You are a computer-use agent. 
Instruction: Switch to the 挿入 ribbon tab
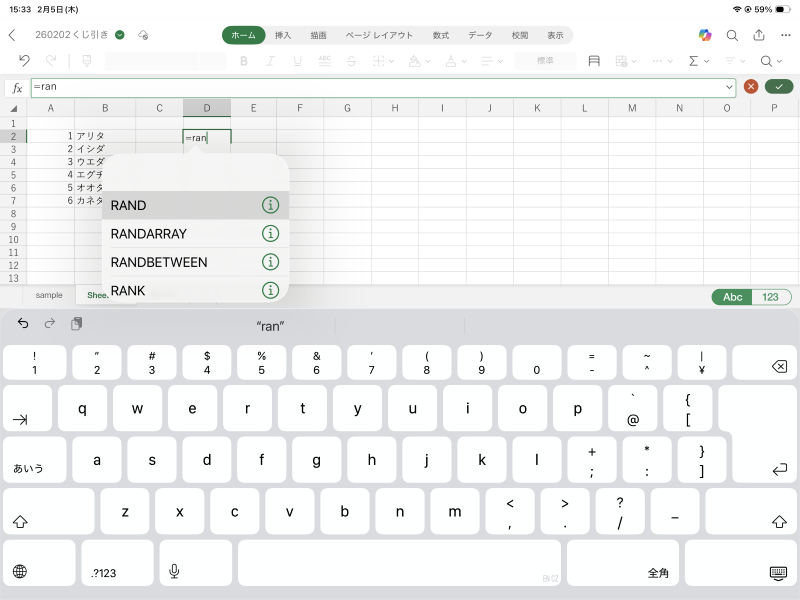click(x=283, y=35)
